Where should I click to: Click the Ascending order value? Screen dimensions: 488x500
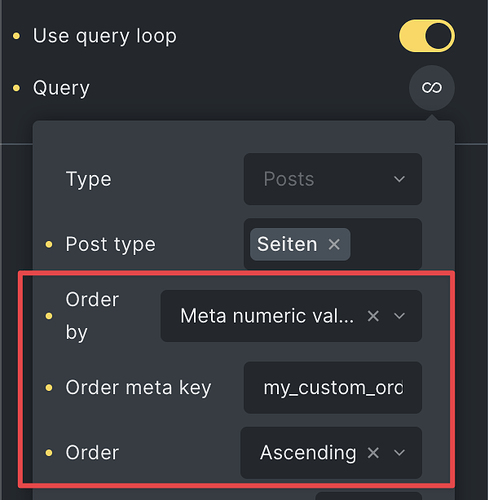click(x=308, y=453)
